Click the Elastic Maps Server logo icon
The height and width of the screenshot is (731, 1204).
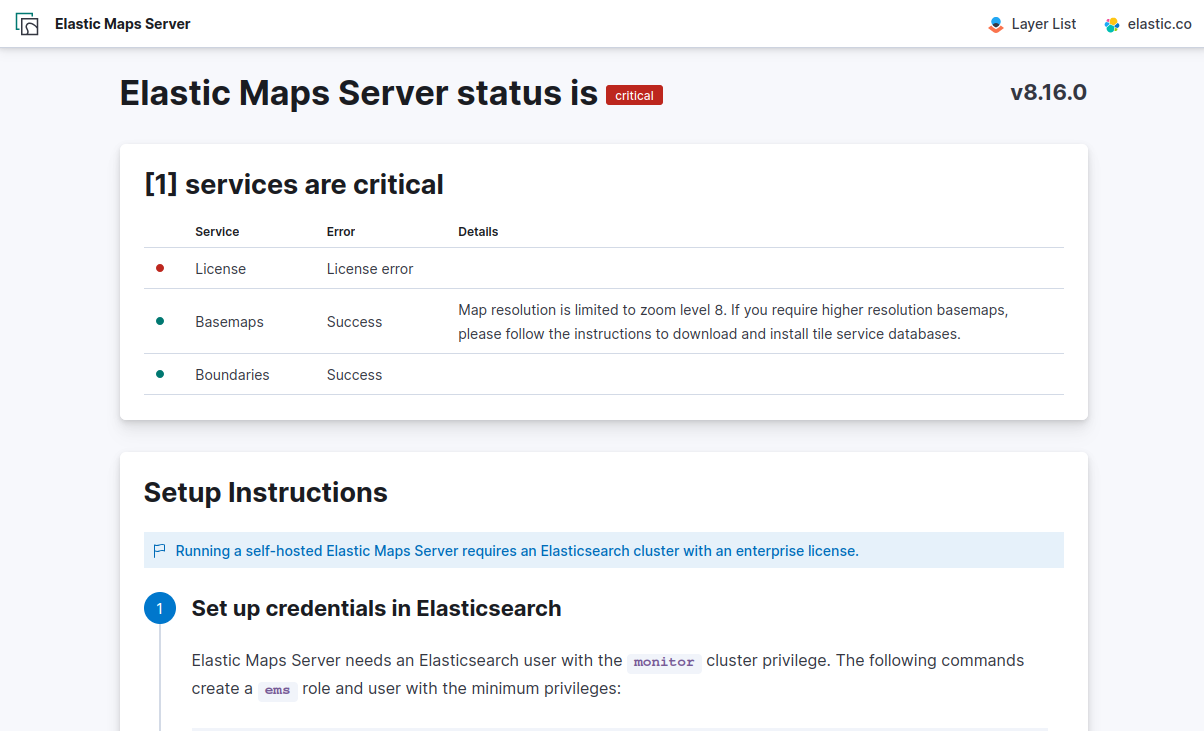pos(27,24)
